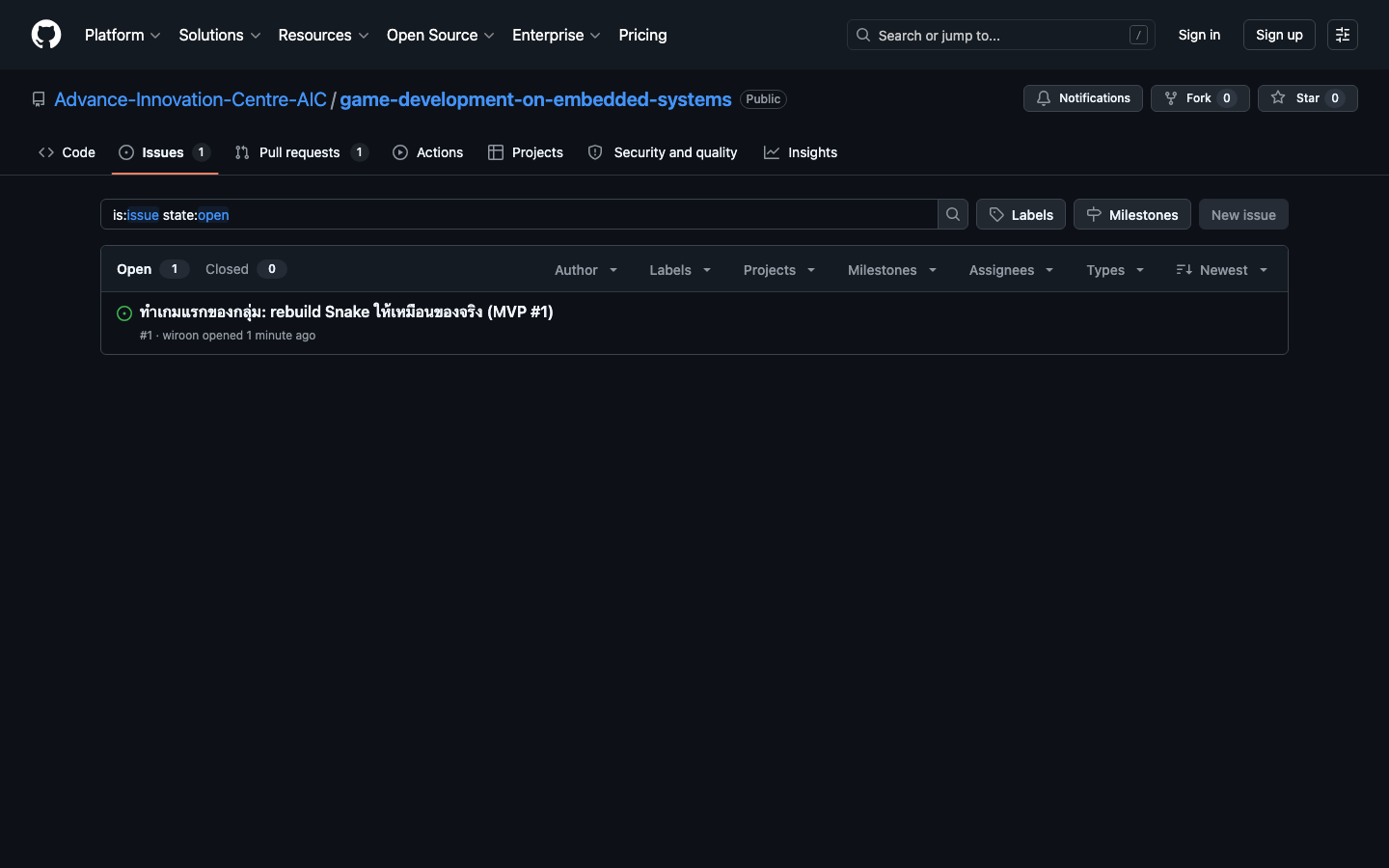Open the Newest sort dropdown

[x=1221, y=270]
